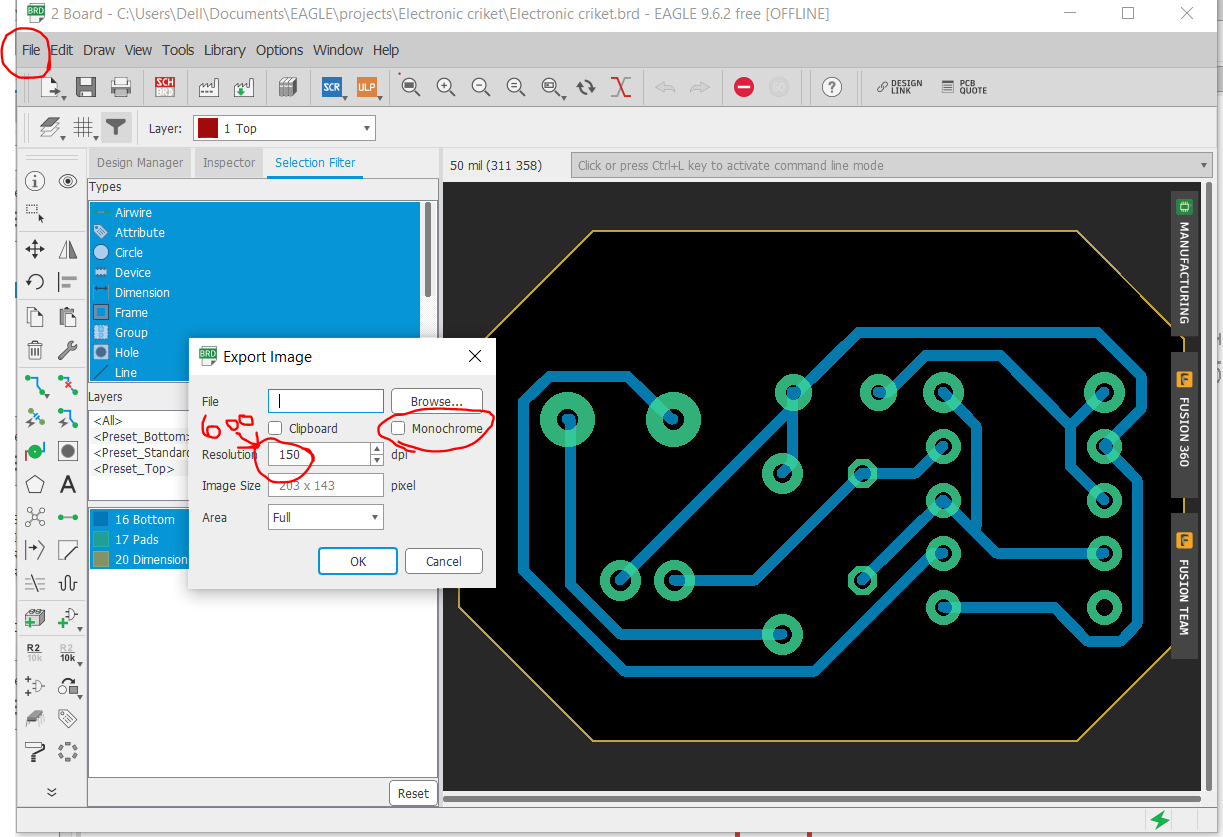Enable the Monochrome checkbox

coord(399,428)
